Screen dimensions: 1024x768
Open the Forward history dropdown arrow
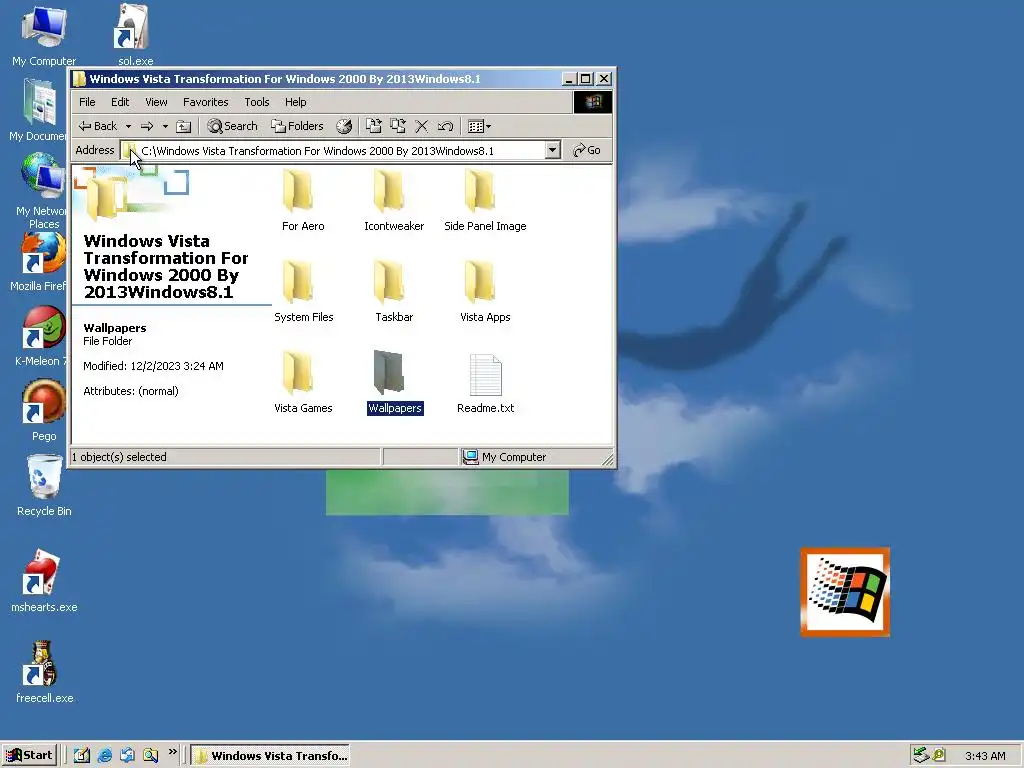click(165, 126)
